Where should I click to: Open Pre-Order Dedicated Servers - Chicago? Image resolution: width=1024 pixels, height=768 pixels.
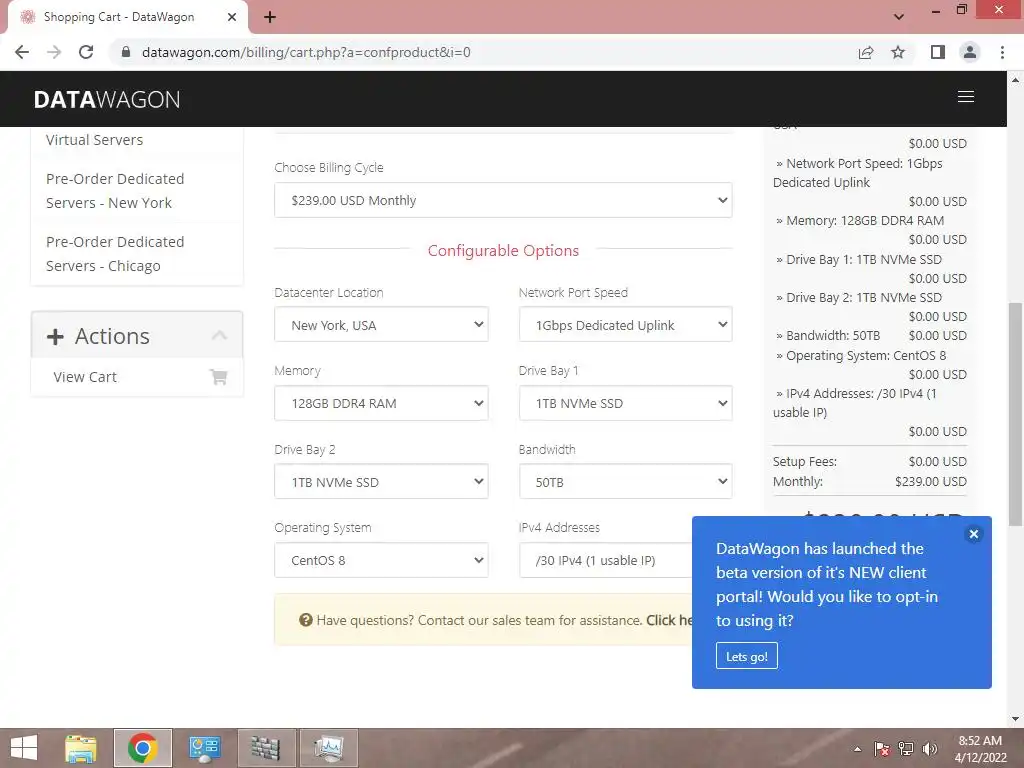[x=115, y=254]
